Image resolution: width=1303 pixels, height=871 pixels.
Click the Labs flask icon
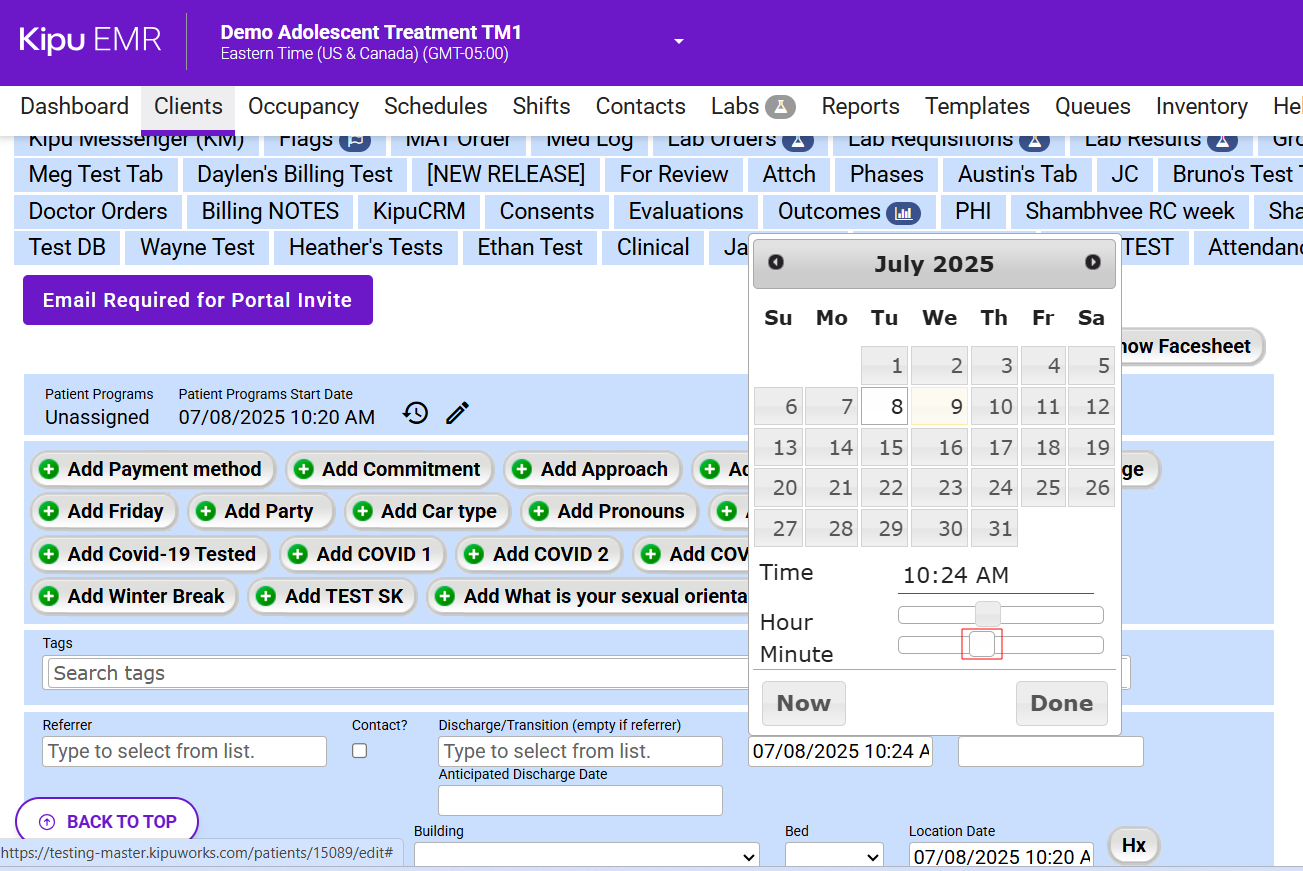(x=780, y=107)
